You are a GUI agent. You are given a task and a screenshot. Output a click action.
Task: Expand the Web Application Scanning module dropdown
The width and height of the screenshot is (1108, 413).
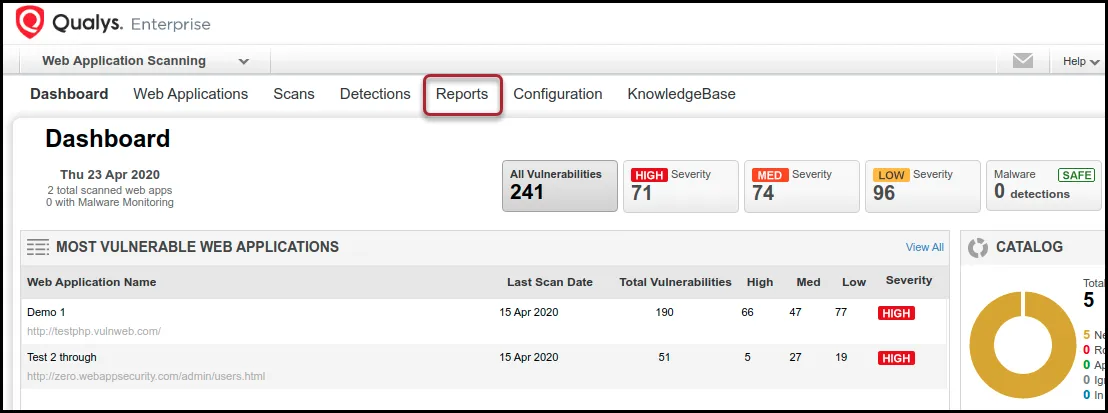point(145,61)
